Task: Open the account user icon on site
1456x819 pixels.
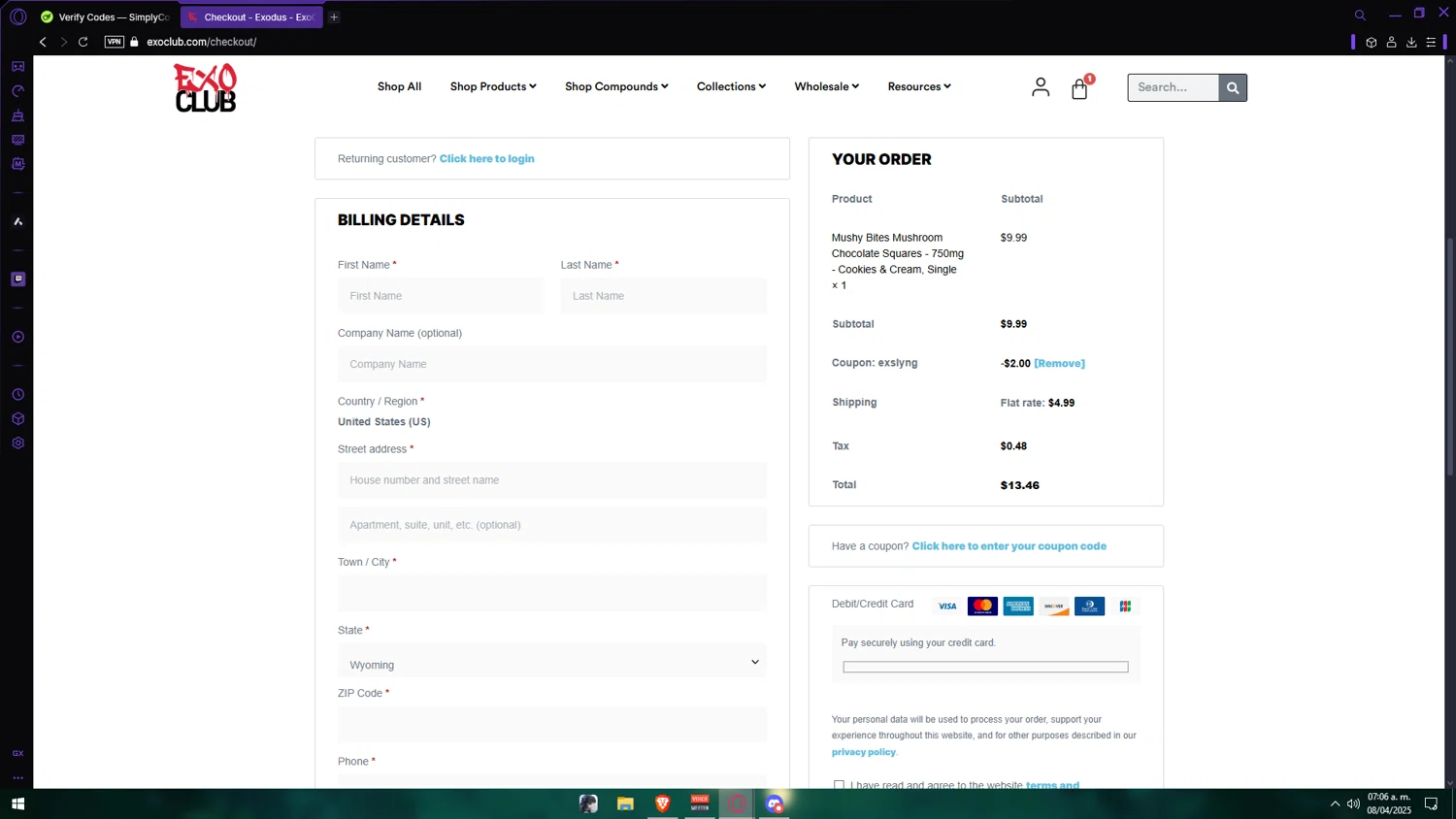Action: pos(1041,87)
